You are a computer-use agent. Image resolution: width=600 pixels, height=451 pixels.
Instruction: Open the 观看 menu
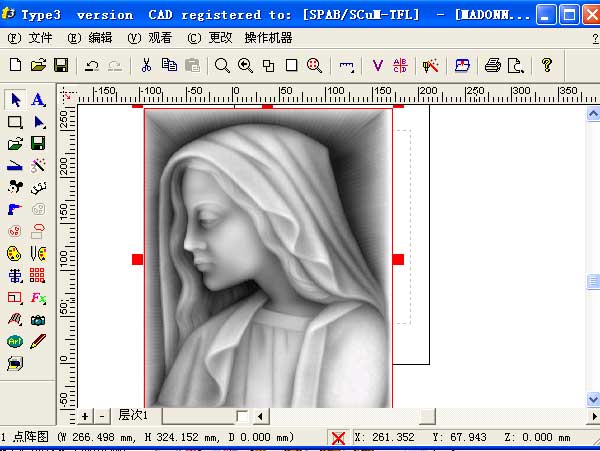[x=150, y=38]
